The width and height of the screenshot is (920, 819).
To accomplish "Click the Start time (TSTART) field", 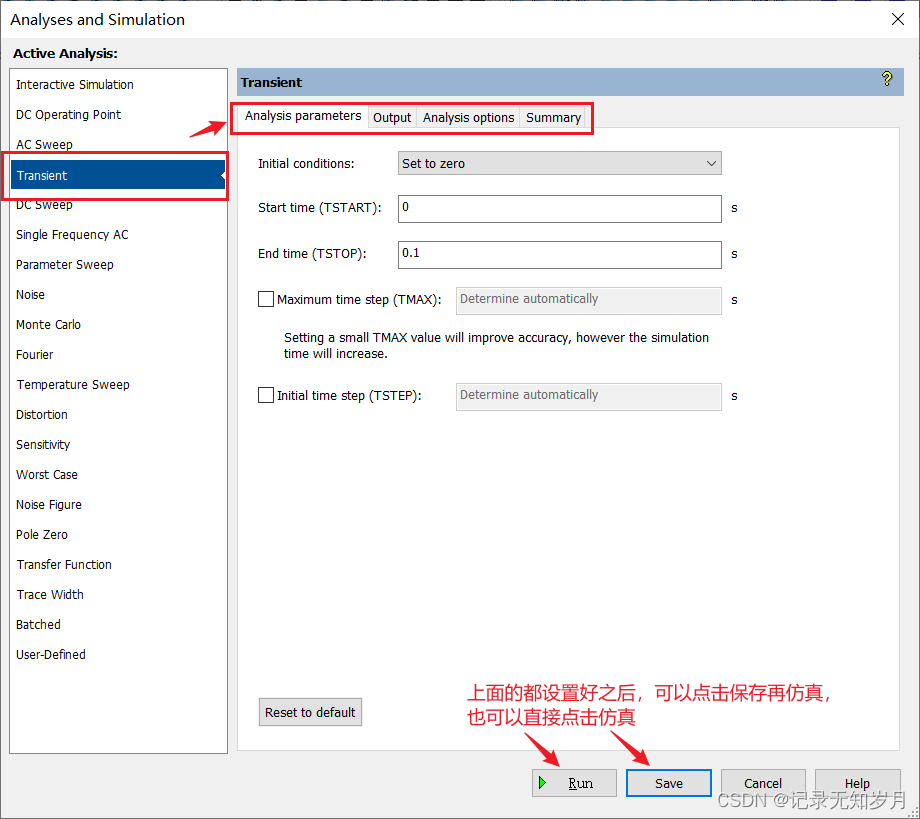I will [x=560, y=209].
